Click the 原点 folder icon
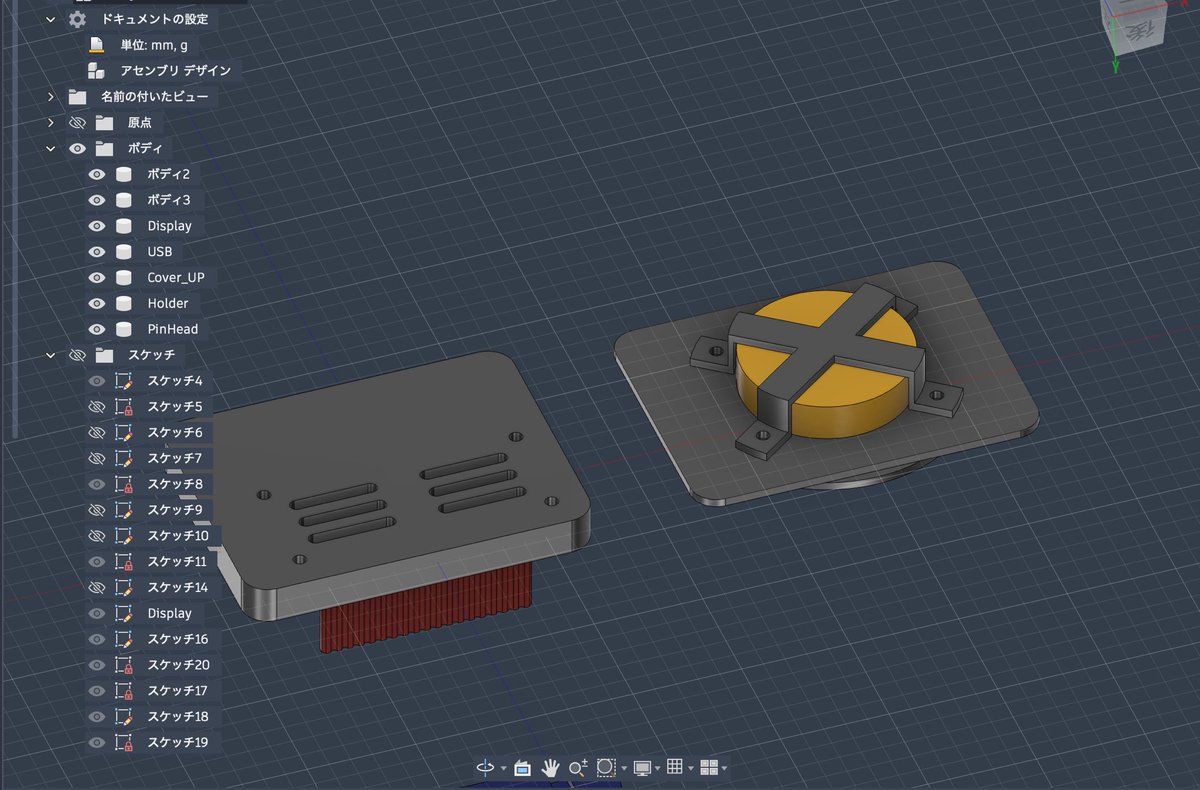This screenshot has width=1200, height=790. coord(104,123)
